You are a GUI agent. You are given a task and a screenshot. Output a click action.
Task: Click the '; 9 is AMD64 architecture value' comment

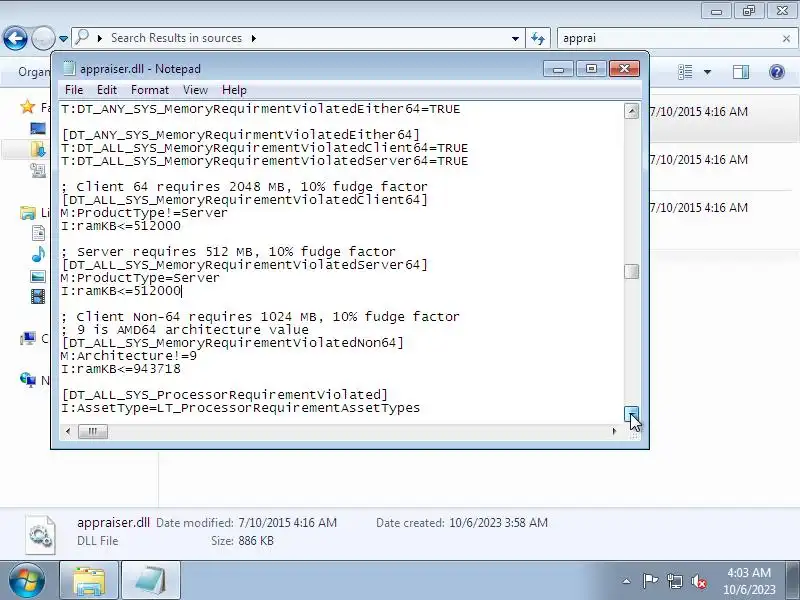pos(185,330)
